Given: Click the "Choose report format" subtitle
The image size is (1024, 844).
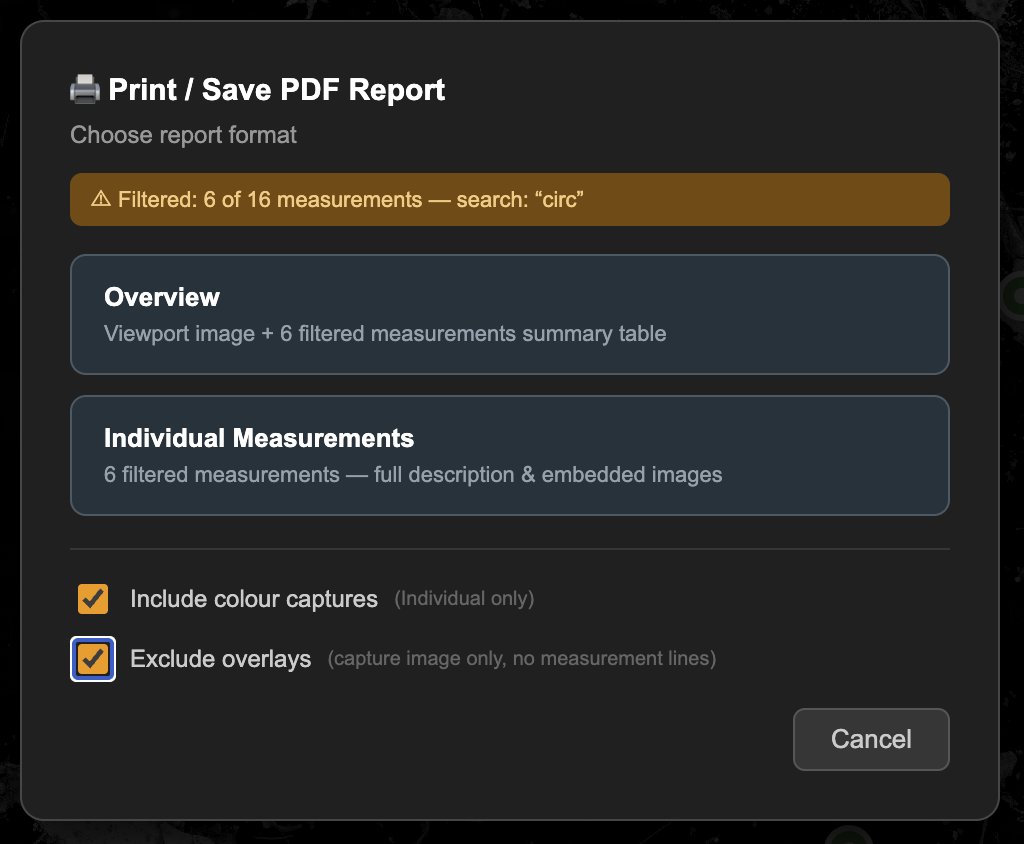Looking at the screenshot, I should coord(184,135).
